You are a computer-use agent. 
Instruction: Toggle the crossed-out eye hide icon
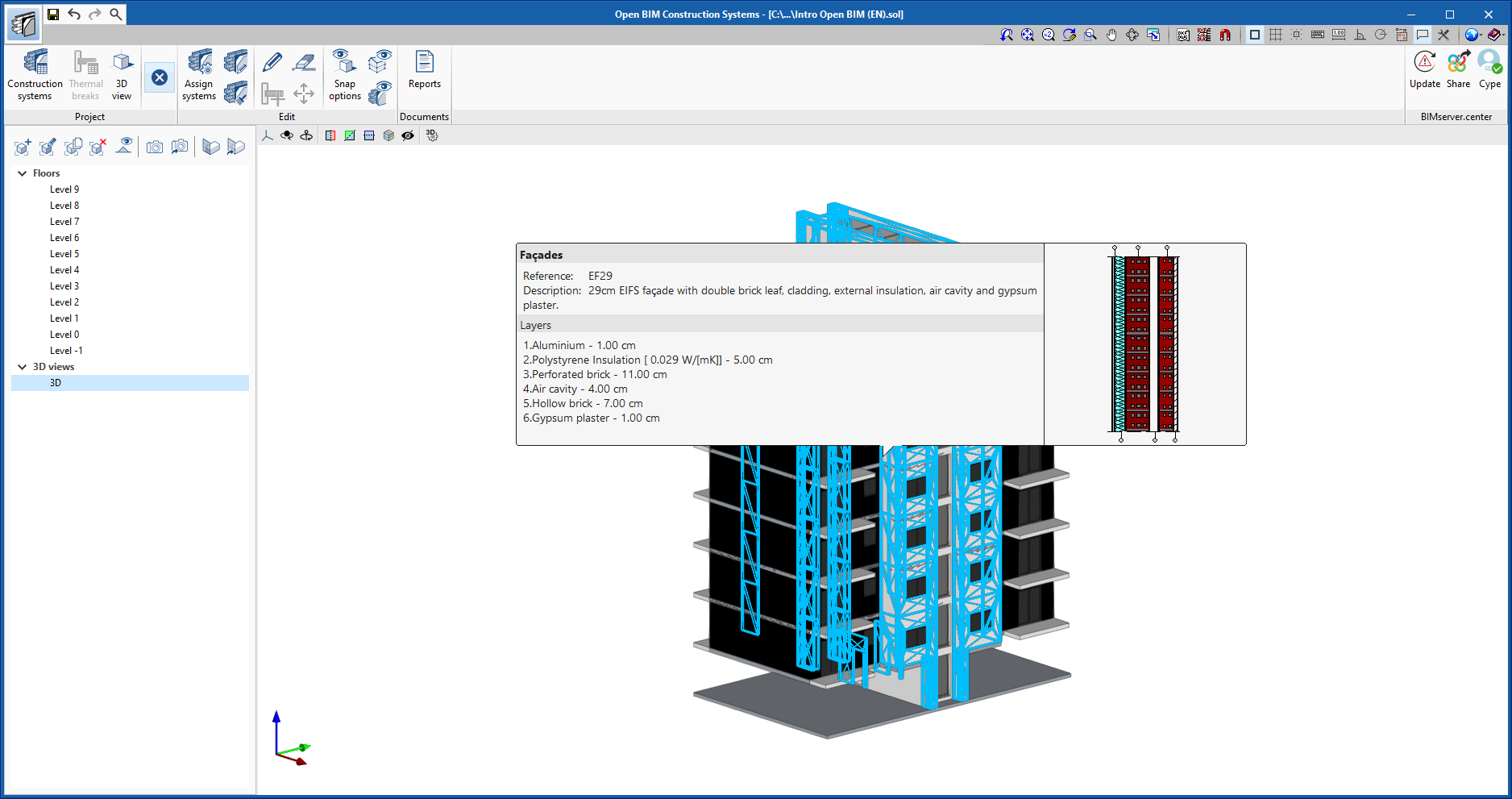click(408, 135)
